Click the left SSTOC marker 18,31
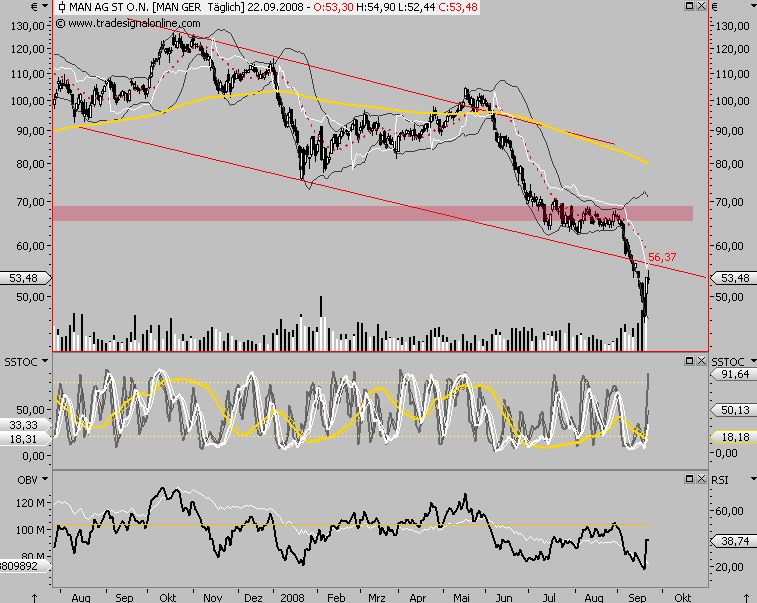757x603 pixels. coord(25,439)
